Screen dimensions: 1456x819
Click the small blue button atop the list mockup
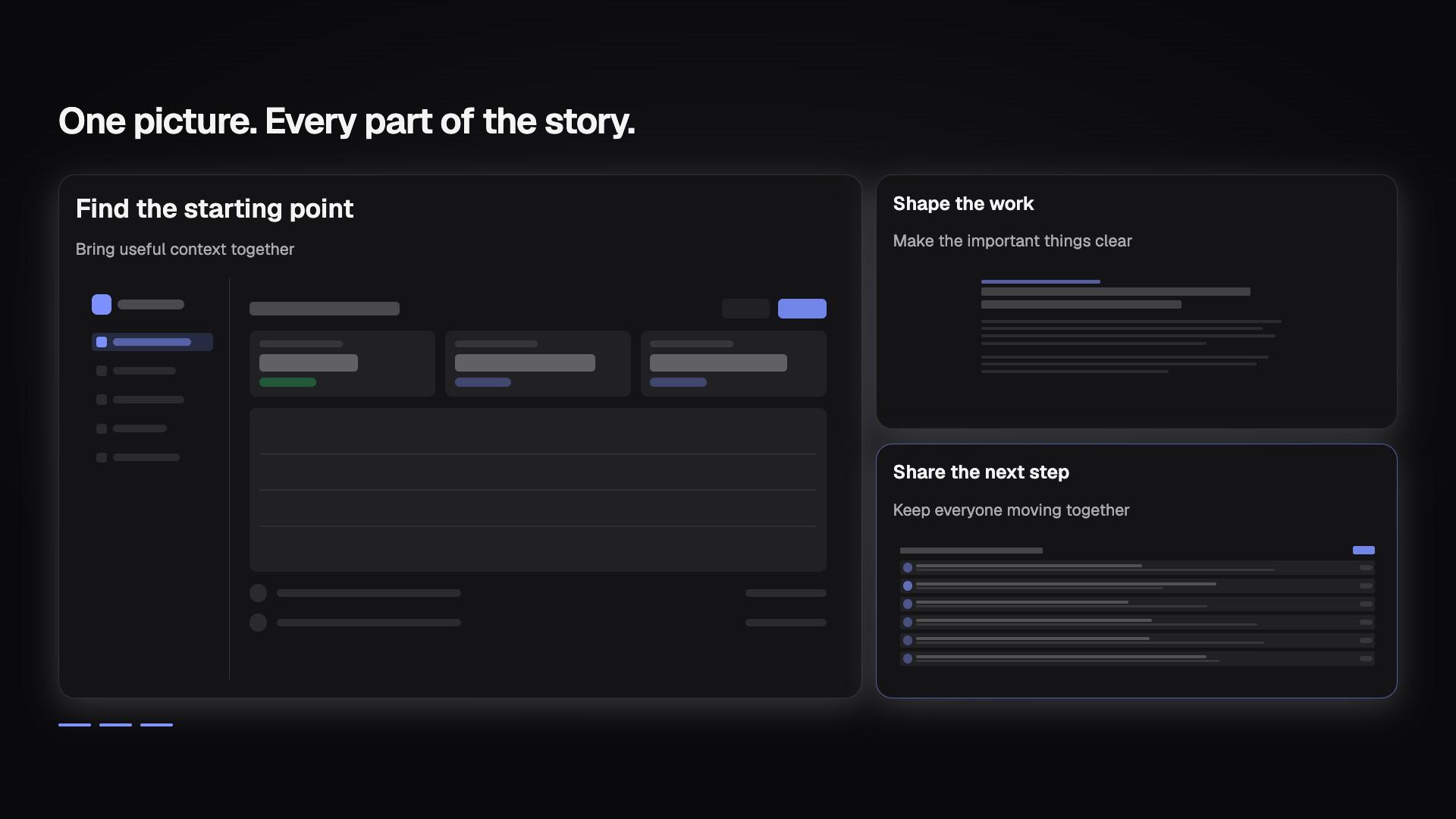1363,551
